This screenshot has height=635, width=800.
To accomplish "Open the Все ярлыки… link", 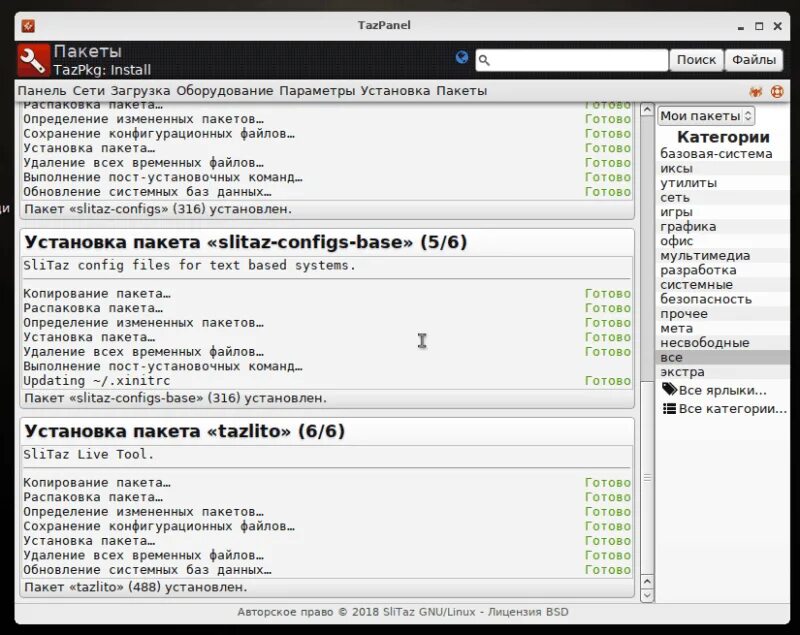I will coord(722,390).
